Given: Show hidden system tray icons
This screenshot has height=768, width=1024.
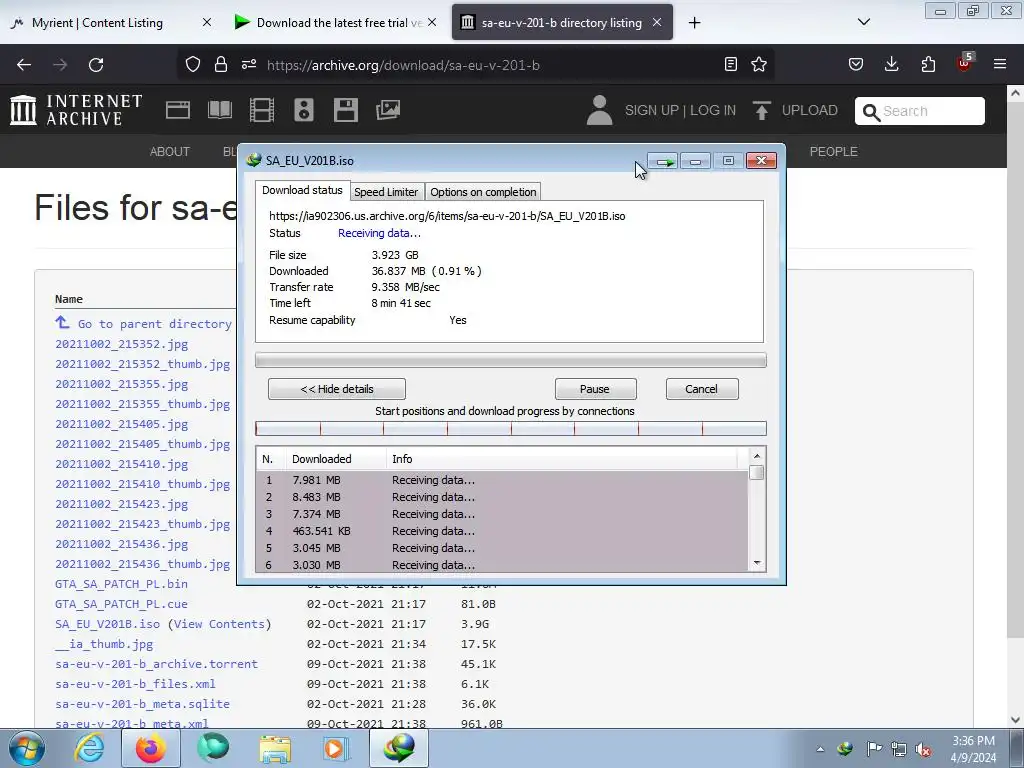Looking at the screenshot, I should point(820,750).
